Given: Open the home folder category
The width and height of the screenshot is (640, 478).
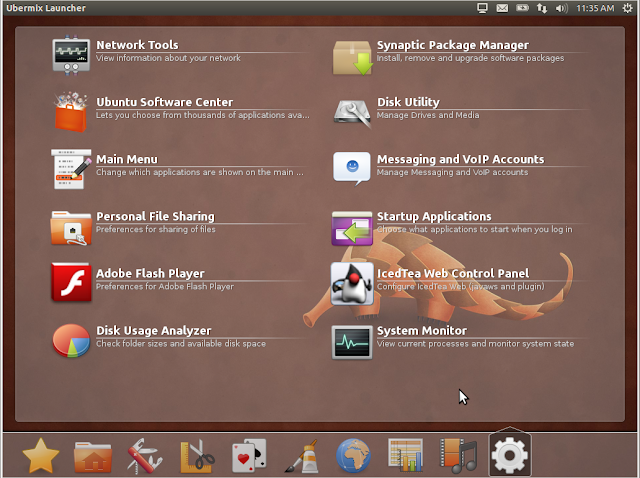Looking at the screenshot, I should click(93, 456).
